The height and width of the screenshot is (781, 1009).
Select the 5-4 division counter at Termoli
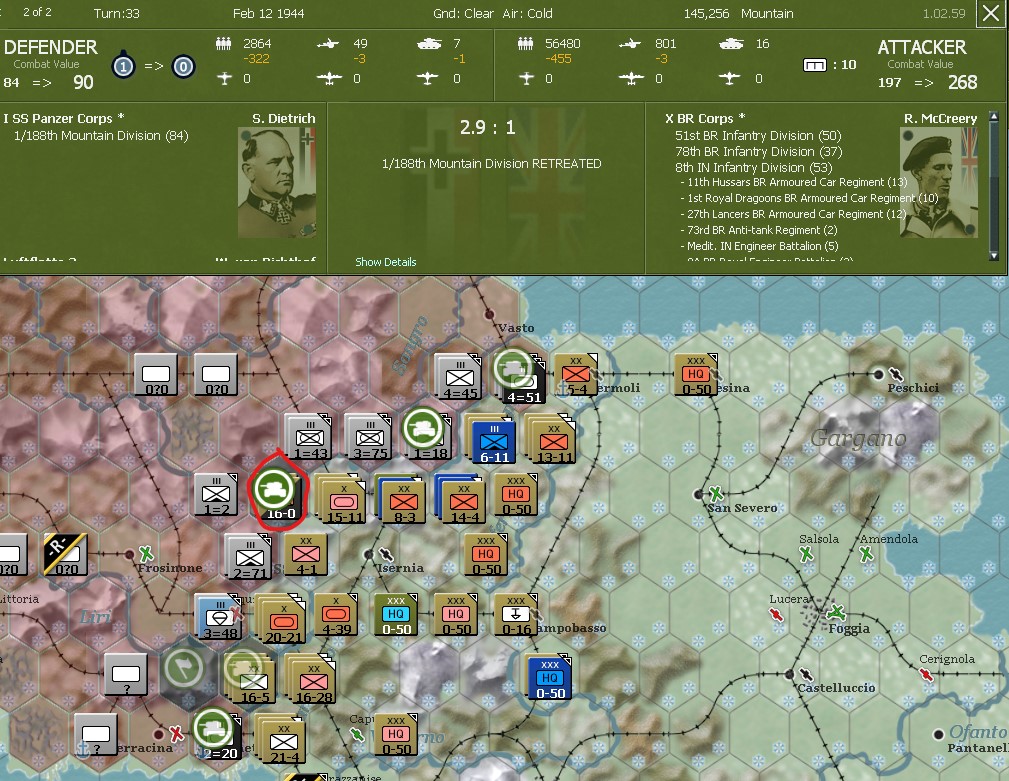[575, 374]
